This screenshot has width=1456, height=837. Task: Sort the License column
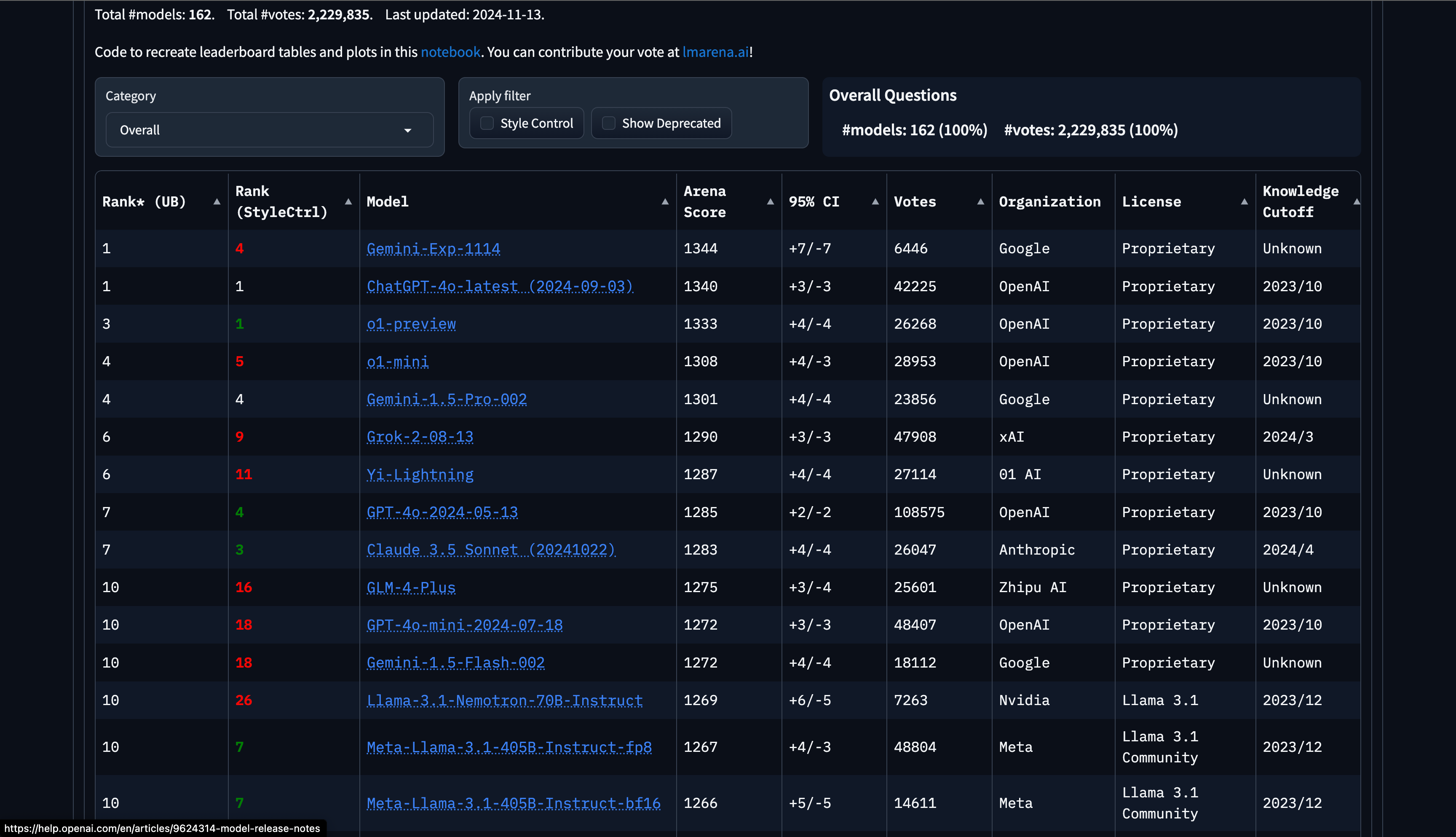click(1244, 202)
